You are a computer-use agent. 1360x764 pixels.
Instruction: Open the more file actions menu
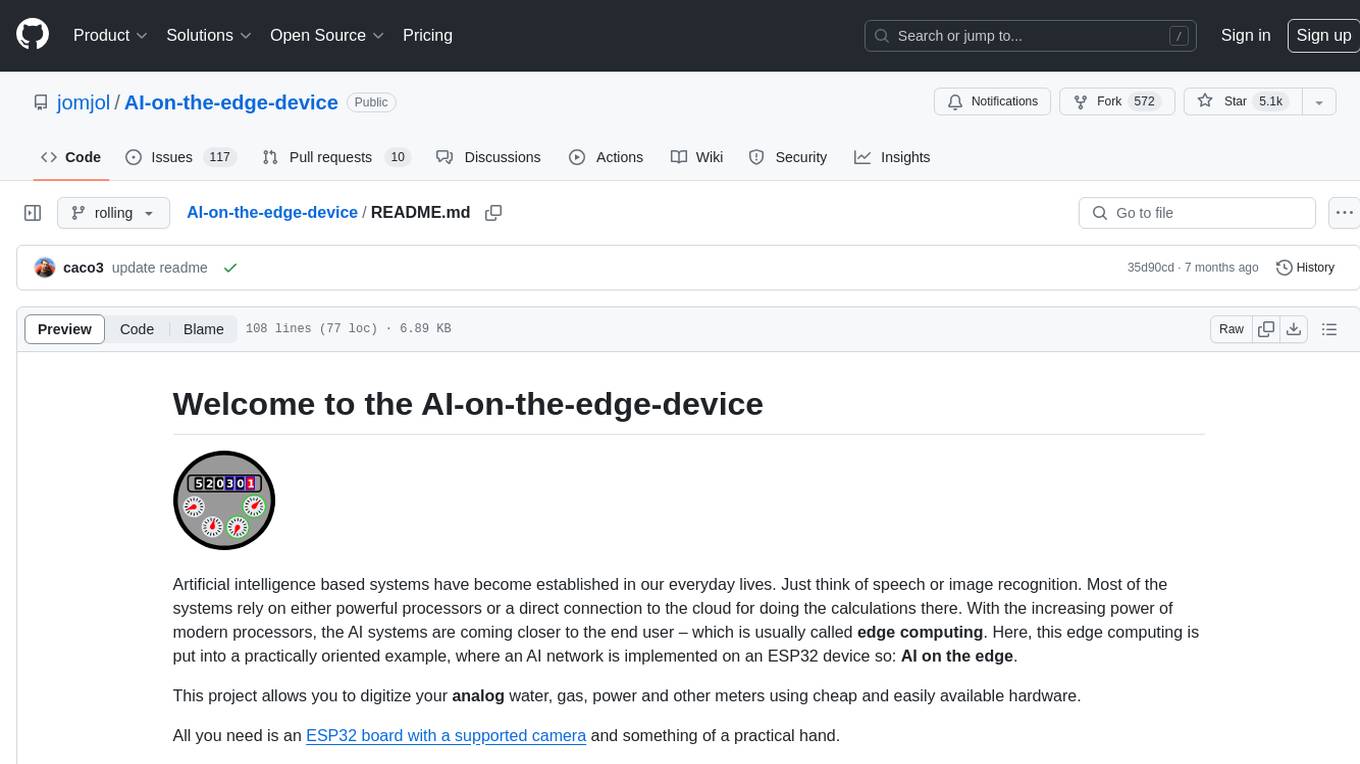click(1345, 213)
